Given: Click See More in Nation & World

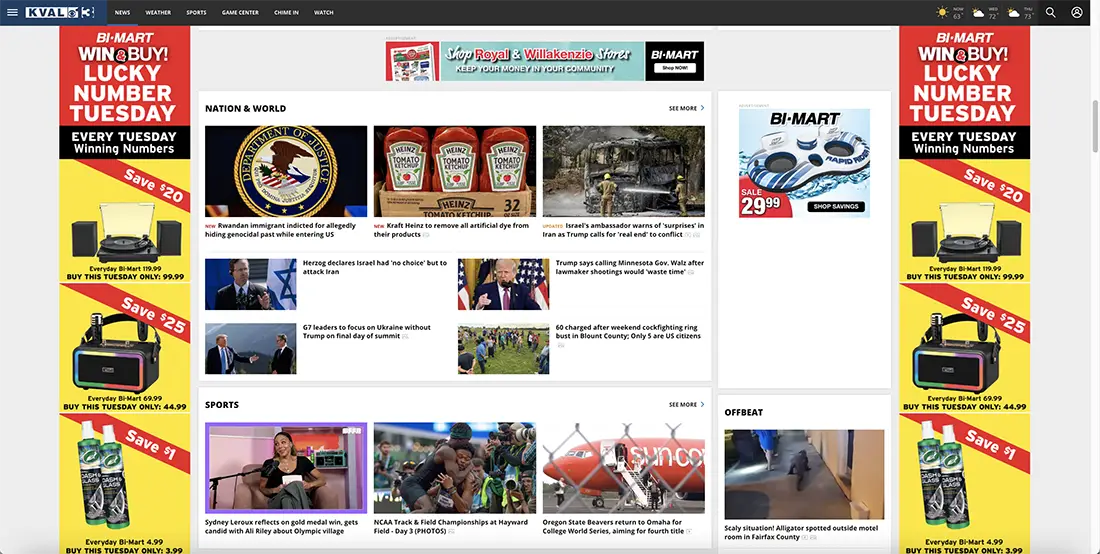Looking at the screenshot, I should click(683, 109).
